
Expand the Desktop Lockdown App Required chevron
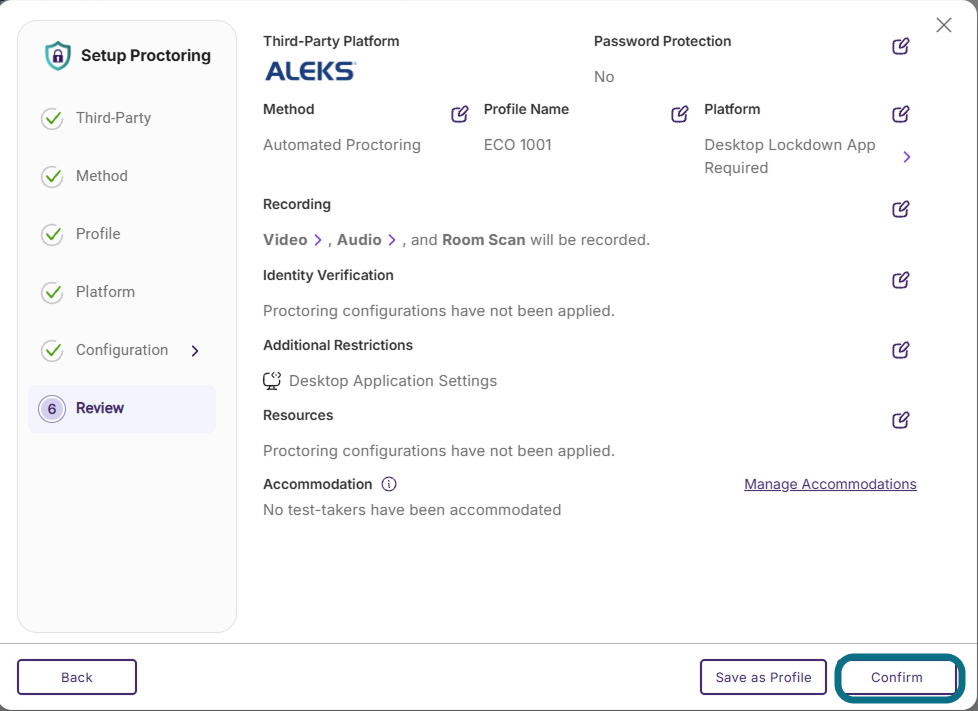(x=907, y=157)
